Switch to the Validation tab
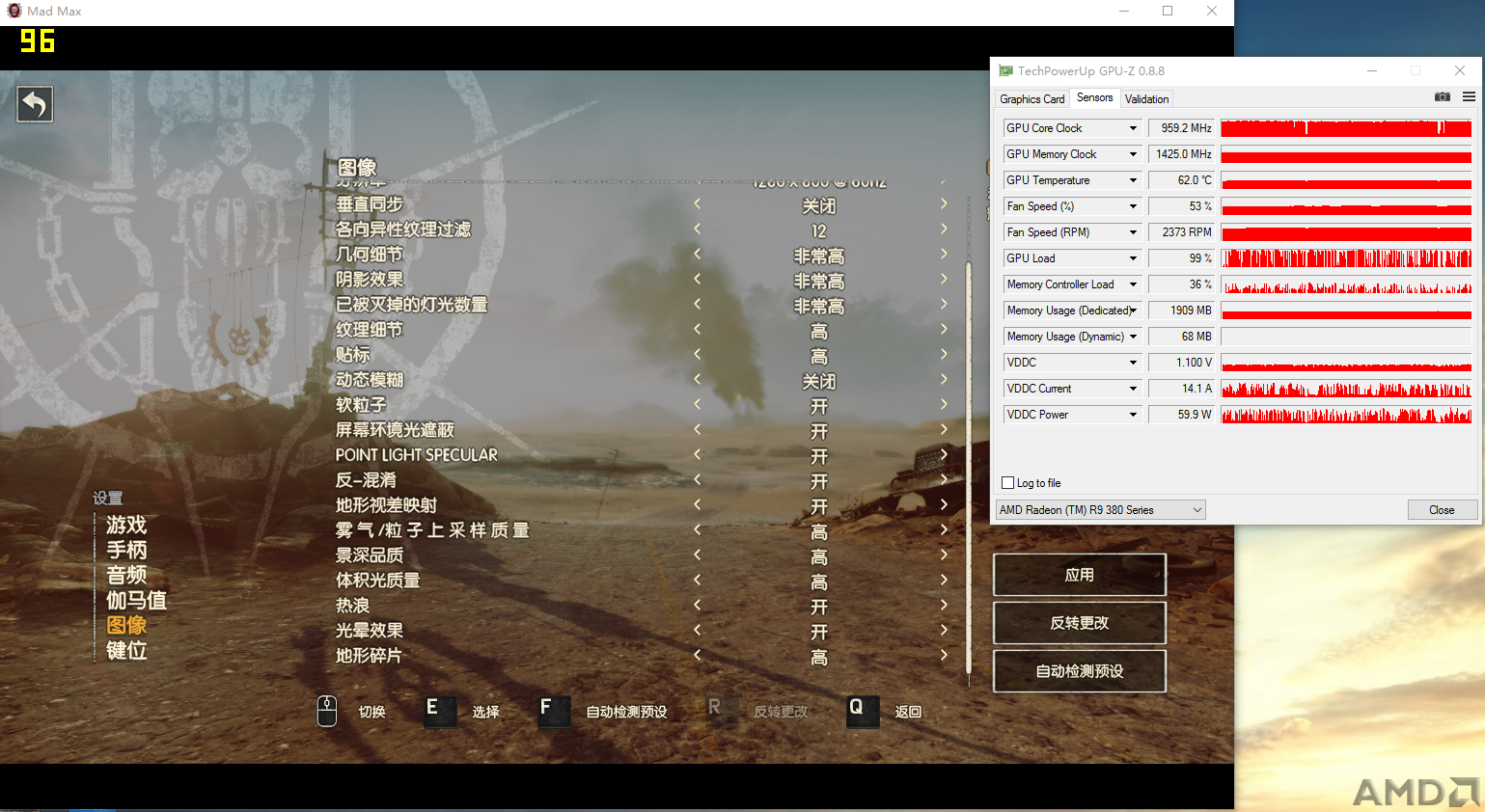This screenshot has height=812, width=1485. click(x=1146, y=99)
